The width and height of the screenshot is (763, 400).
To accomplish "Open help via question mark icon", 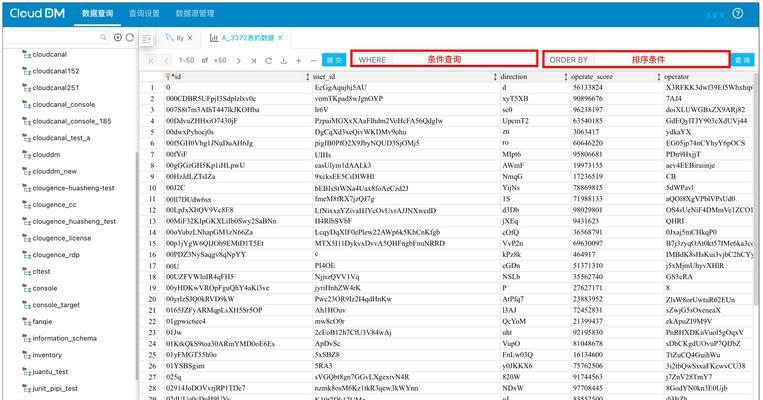I will [x=738, y=13].
